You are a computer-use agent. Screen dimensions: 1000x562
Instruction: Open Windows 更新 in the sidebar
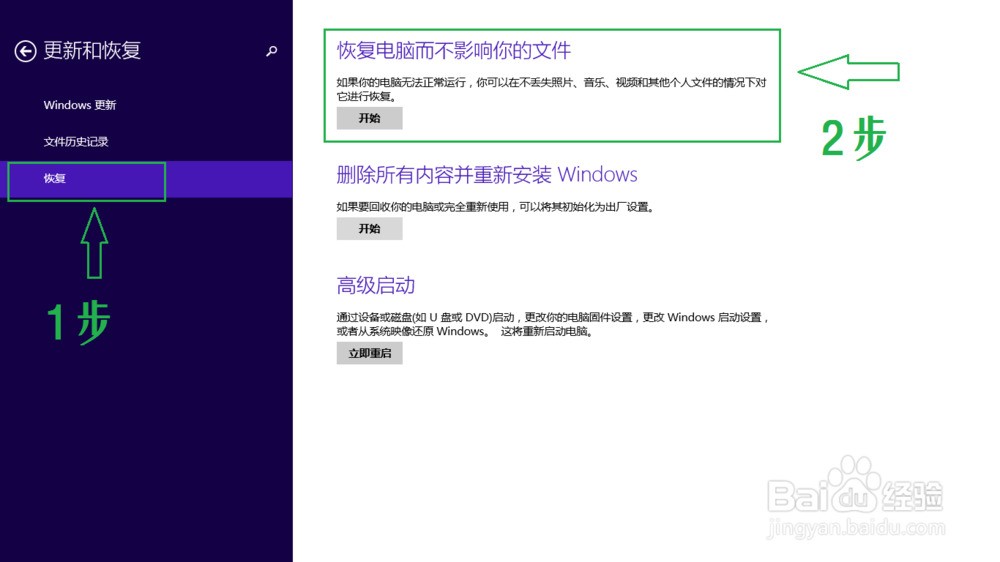(x=80, y=105)
